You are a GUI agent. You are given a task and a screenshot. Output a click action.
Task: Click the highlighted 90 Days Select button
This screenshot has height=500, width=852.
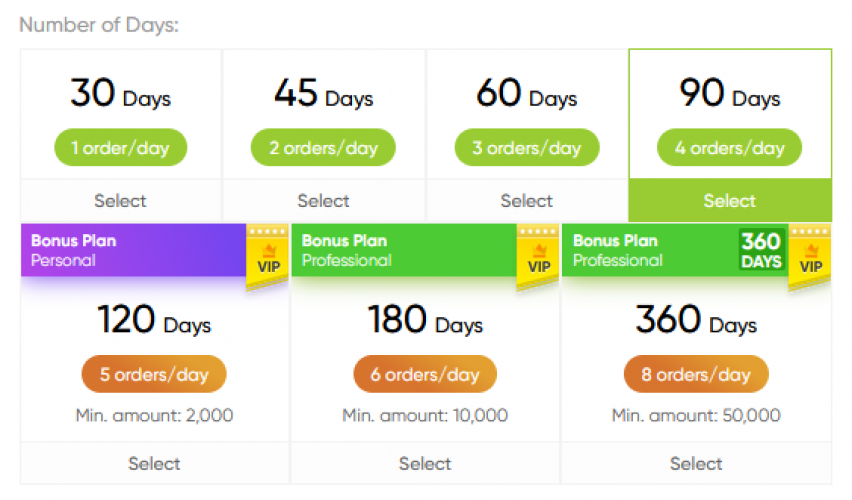(x=730, y=201)
